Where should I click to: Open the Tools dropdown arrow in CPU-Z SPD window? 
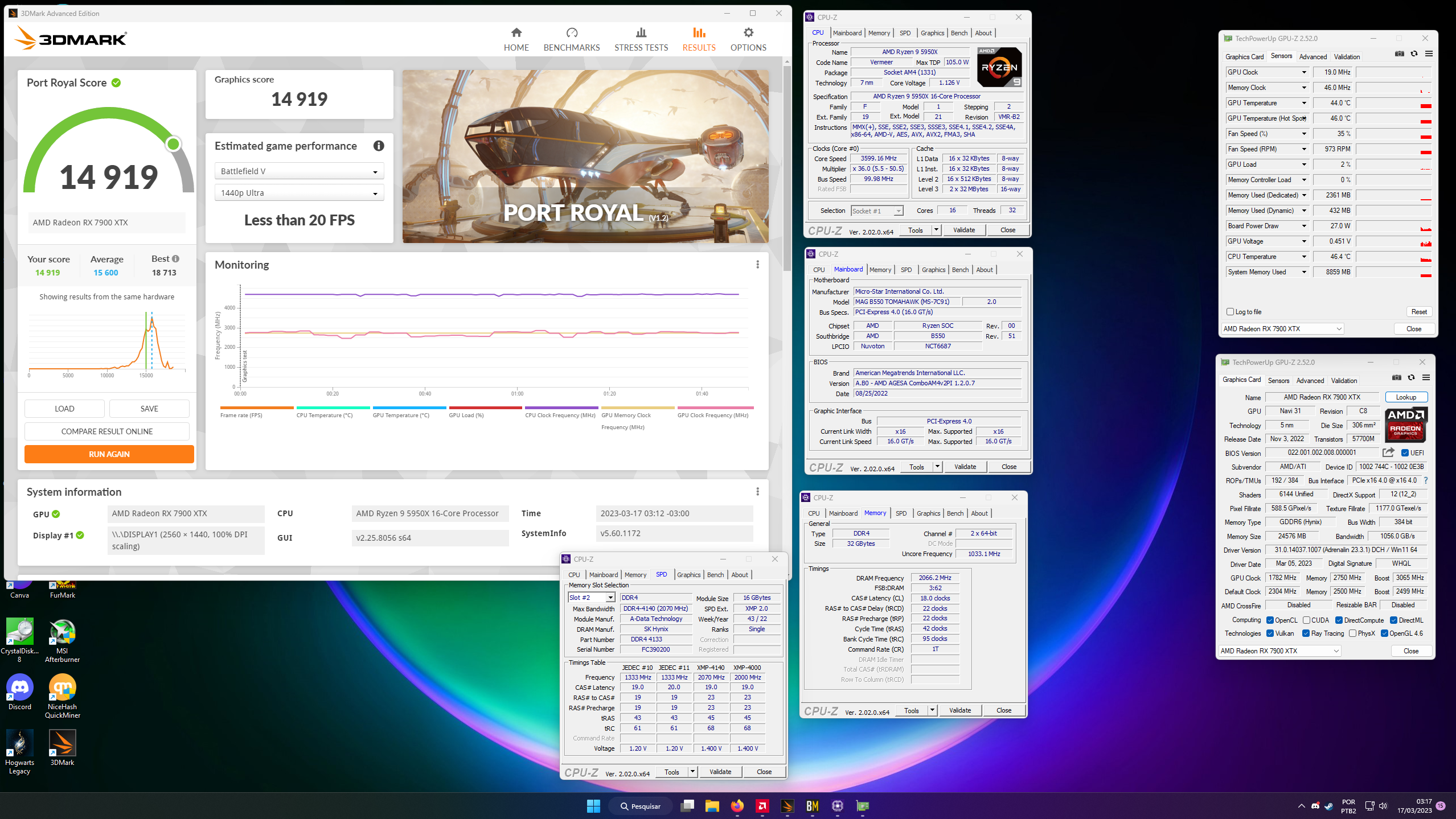tap(692, 772)
